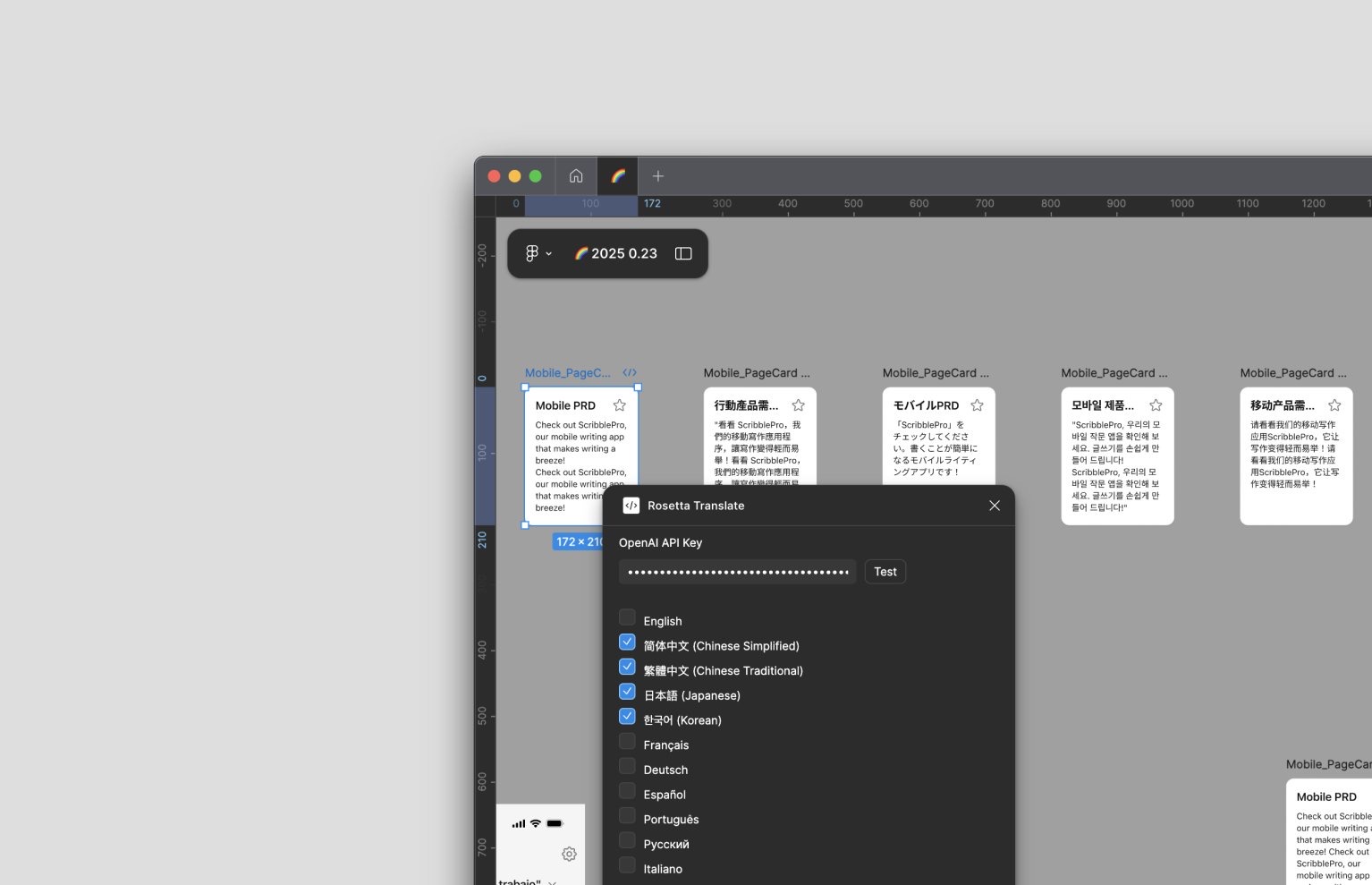Open the file name 2025 0.23

click(615, 253)
